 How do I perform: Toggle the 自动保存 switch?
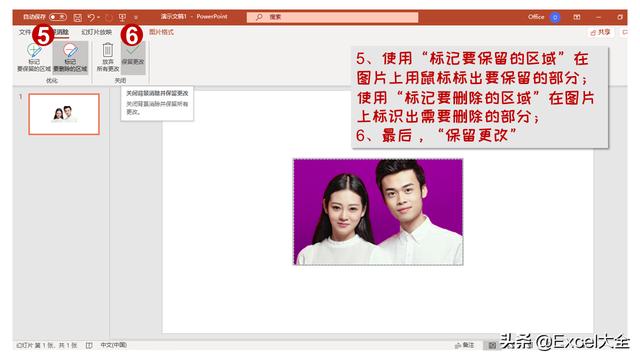point(58,17)
